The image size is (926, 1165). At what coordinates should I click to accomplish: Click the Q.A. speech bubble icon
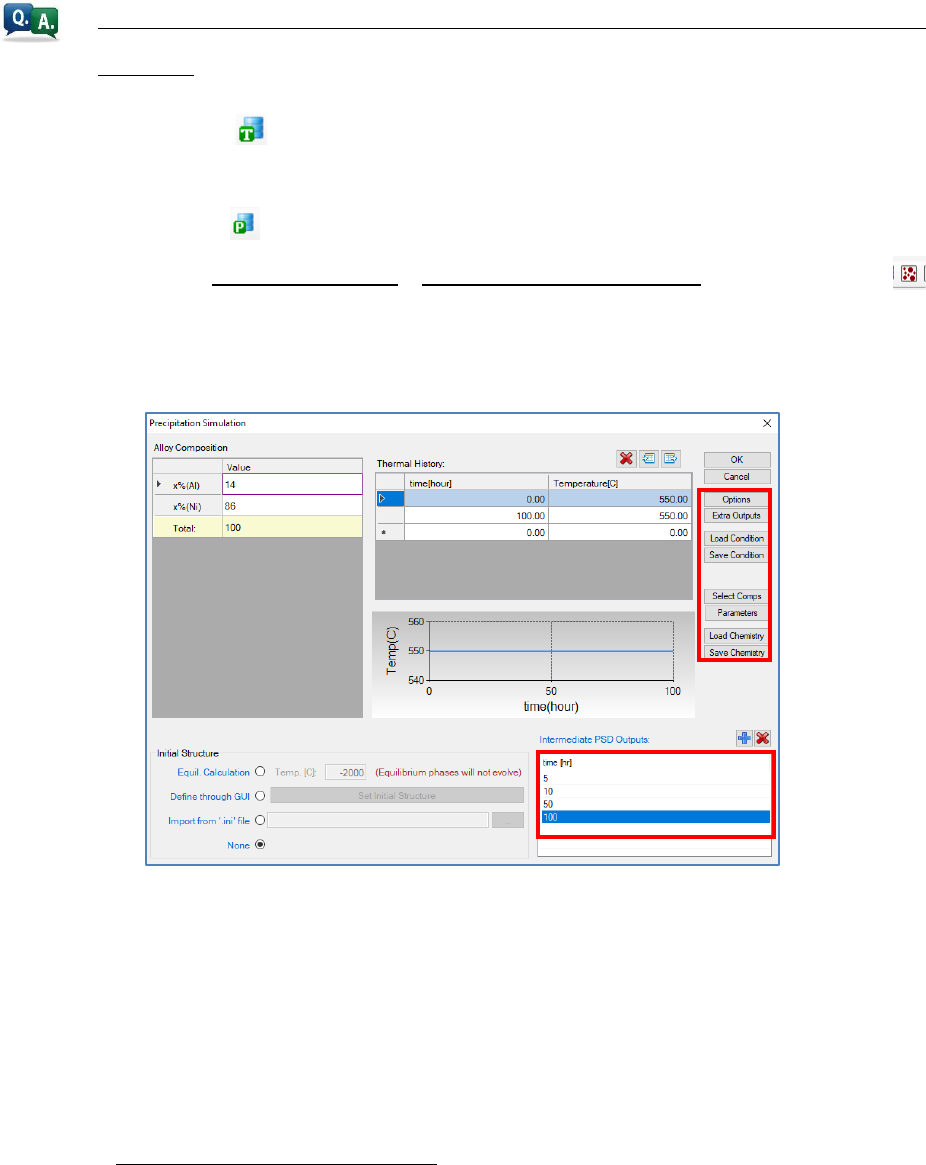(x=30, y=22)
